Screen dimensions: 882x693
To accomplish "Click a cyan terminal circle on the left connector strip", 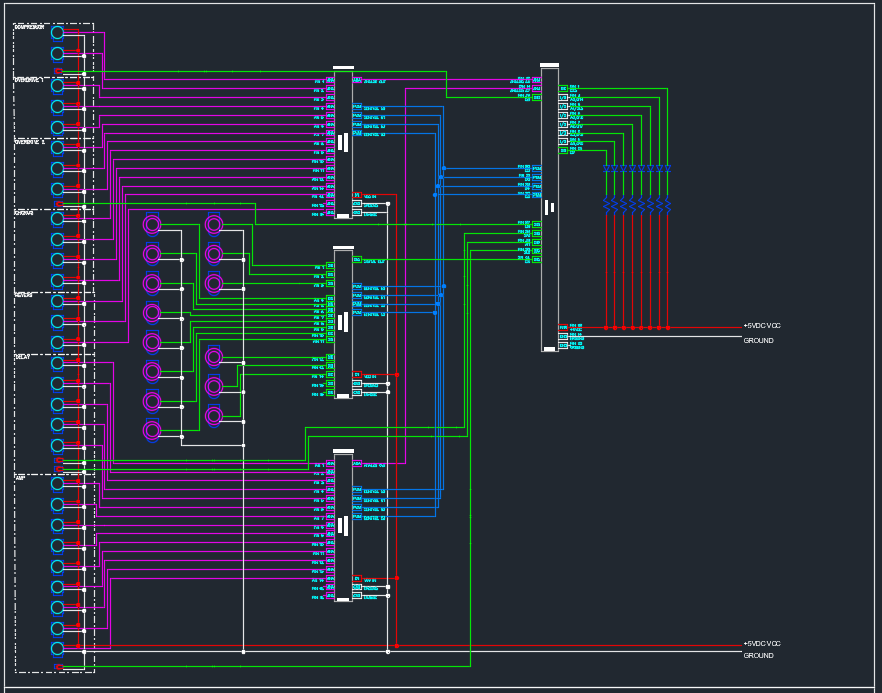I will [x=57, y=33].
